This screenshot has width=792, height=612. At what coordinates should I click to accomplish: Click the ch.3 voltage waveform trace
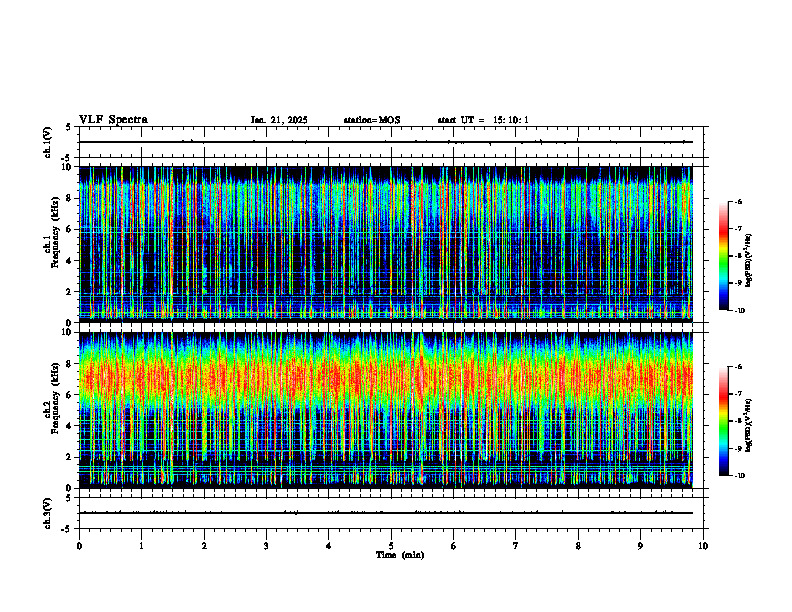(x=385, y=513)
